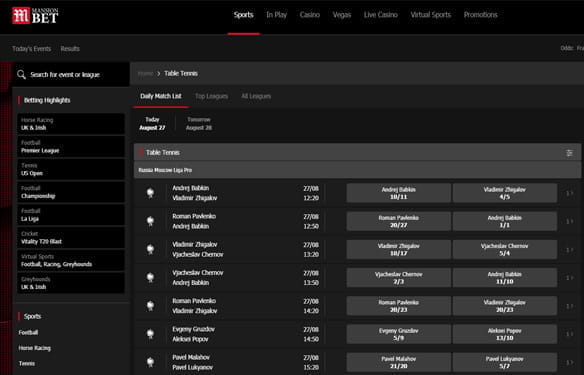Open the Casino section
The image size is (584, 375).
coord(310,15)
